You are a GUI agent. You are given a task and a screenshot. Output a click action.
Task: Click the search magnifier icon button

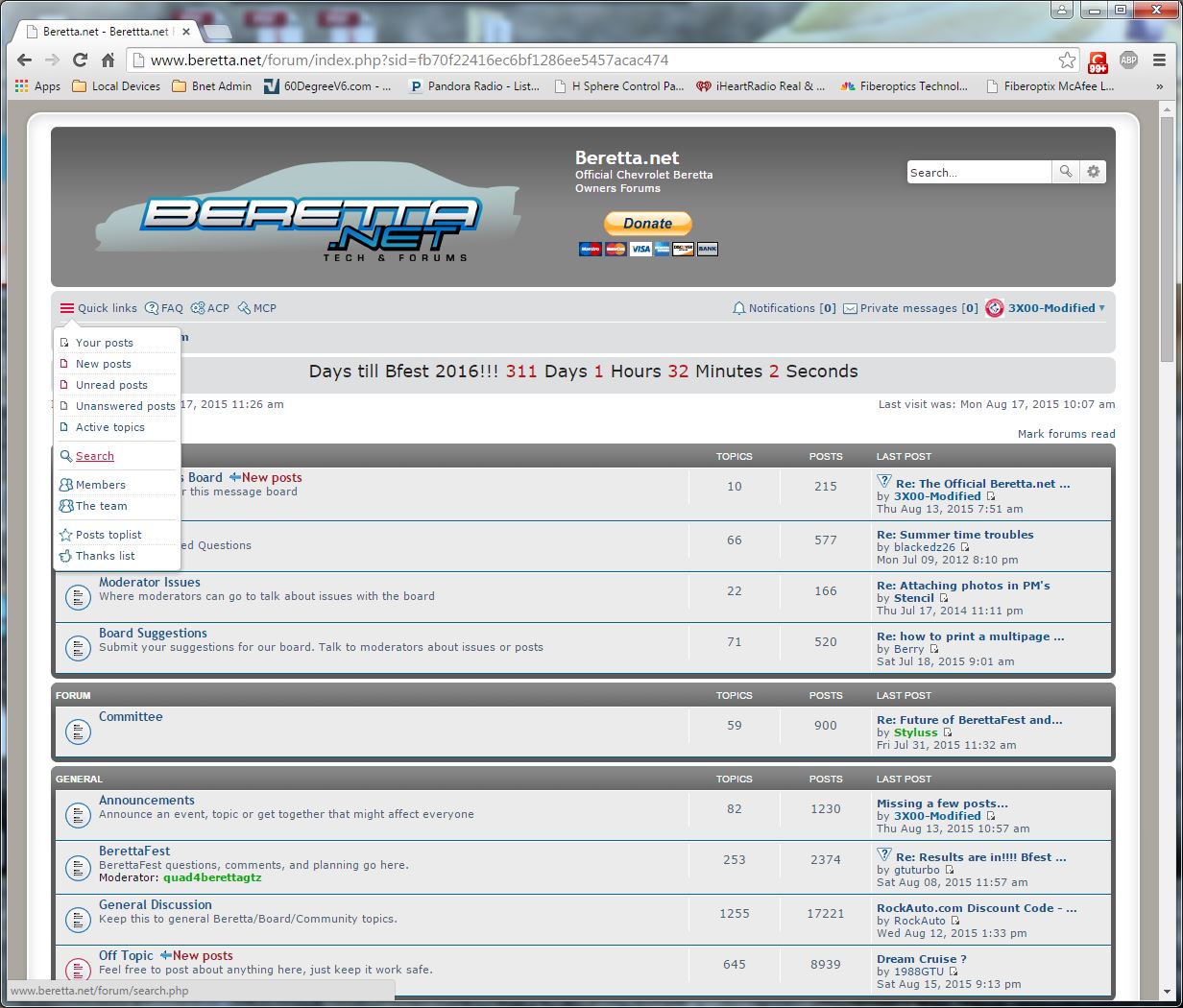[1066, 172]
